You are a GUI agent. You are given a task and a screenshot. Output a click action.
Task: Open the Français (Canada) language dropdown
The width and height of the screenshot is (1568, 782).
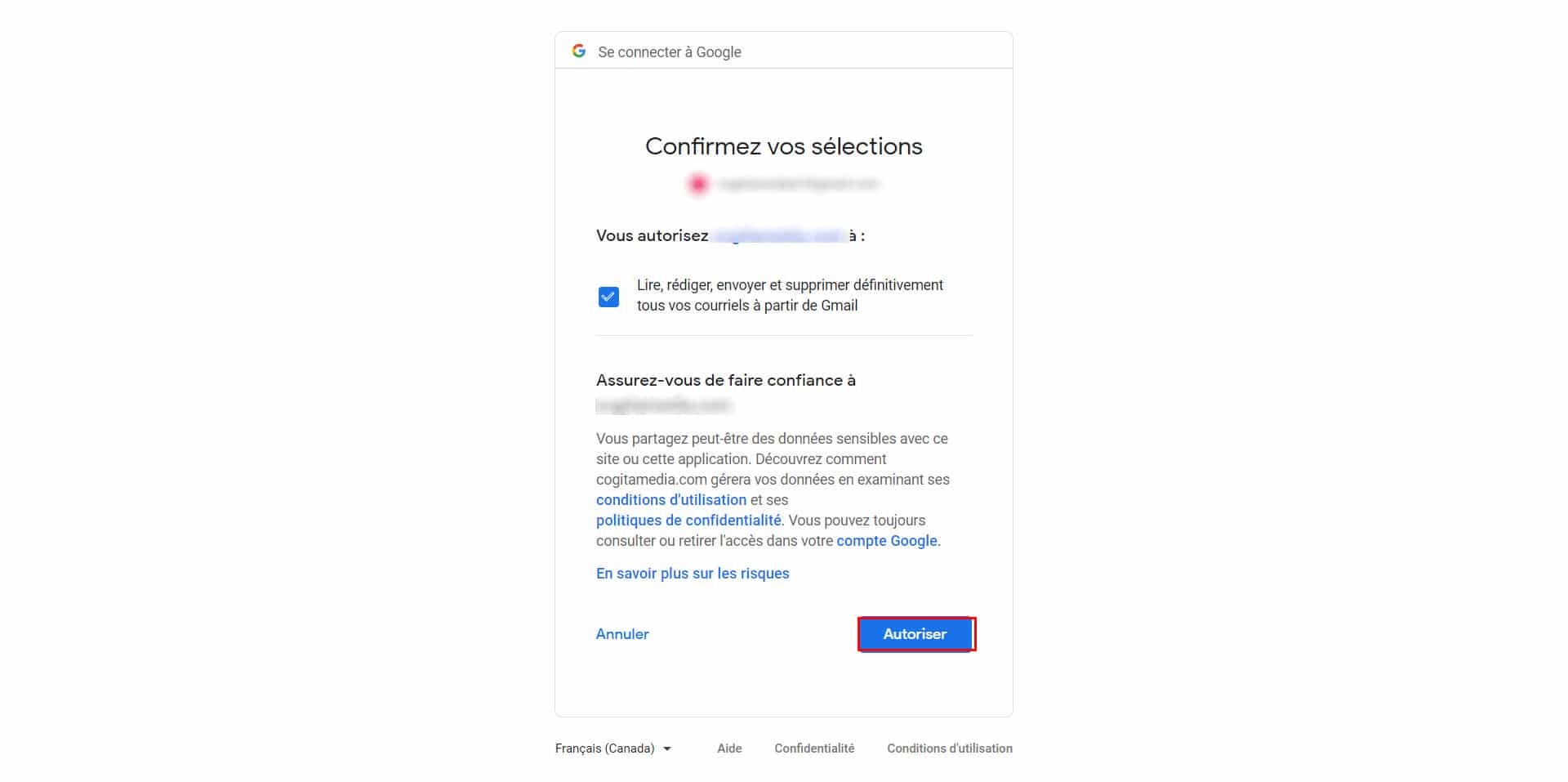pyautogui.click(x=612, y=748)
